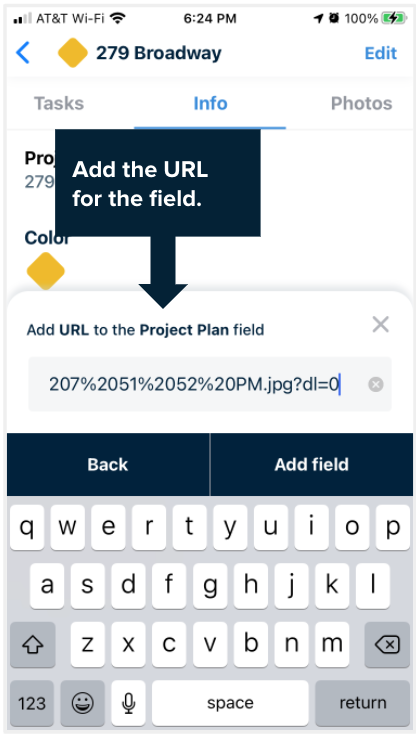Image resolution: width=416 pixels, height=736 pixels.
Task: Tap the microphone dictation key
Action: 128,703
